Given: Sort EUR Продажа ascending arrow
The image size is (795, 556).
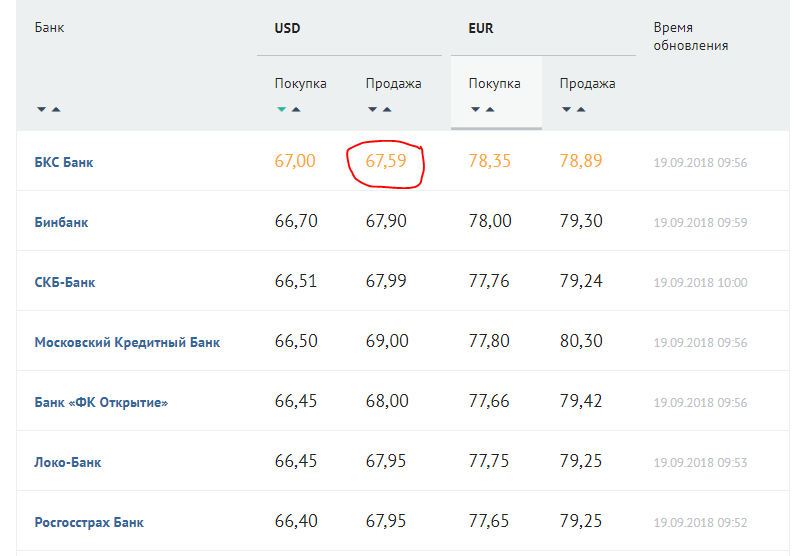Looking at the screenshot, I should pos(582,109).
